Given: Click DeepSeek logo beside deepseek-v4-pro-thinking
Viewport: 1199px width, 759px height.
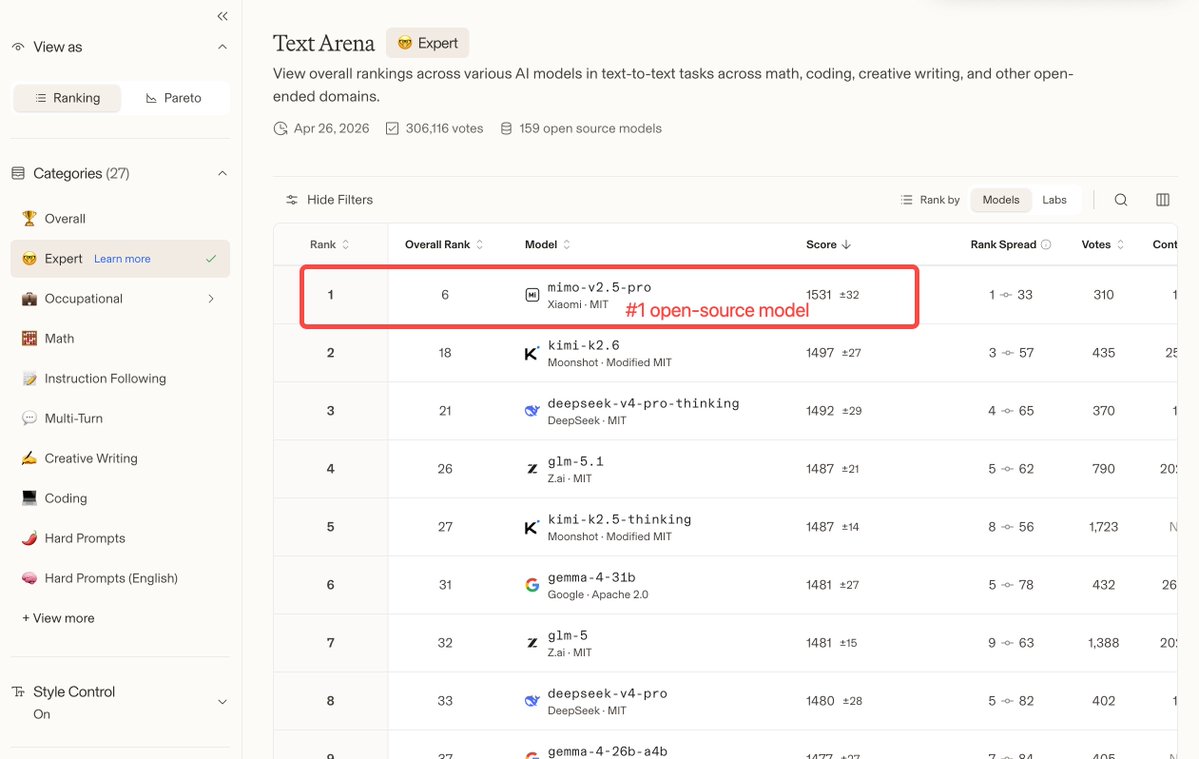Looking at the screenshot, I should 532,411.
